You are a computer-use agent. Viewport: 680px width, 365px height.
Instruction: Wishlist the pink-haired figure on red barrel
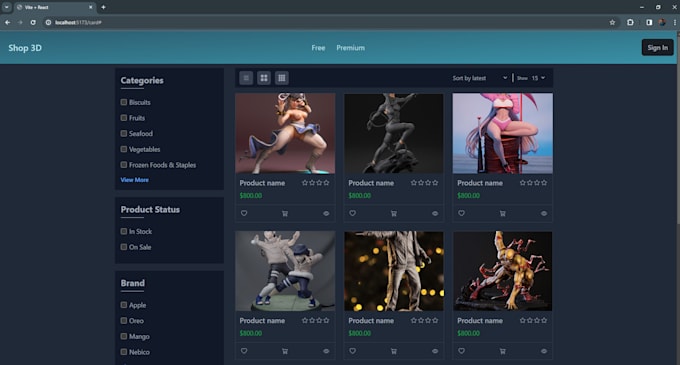click(461, 213)
